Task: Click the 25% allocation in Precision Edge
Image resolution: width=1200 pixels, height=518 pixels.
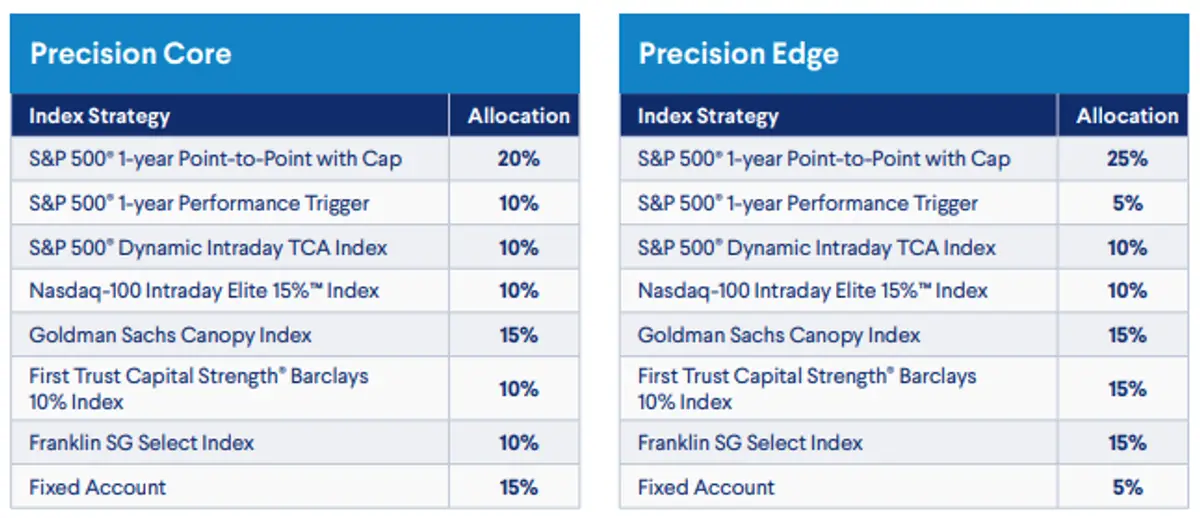Action: tap(1127, 159)
